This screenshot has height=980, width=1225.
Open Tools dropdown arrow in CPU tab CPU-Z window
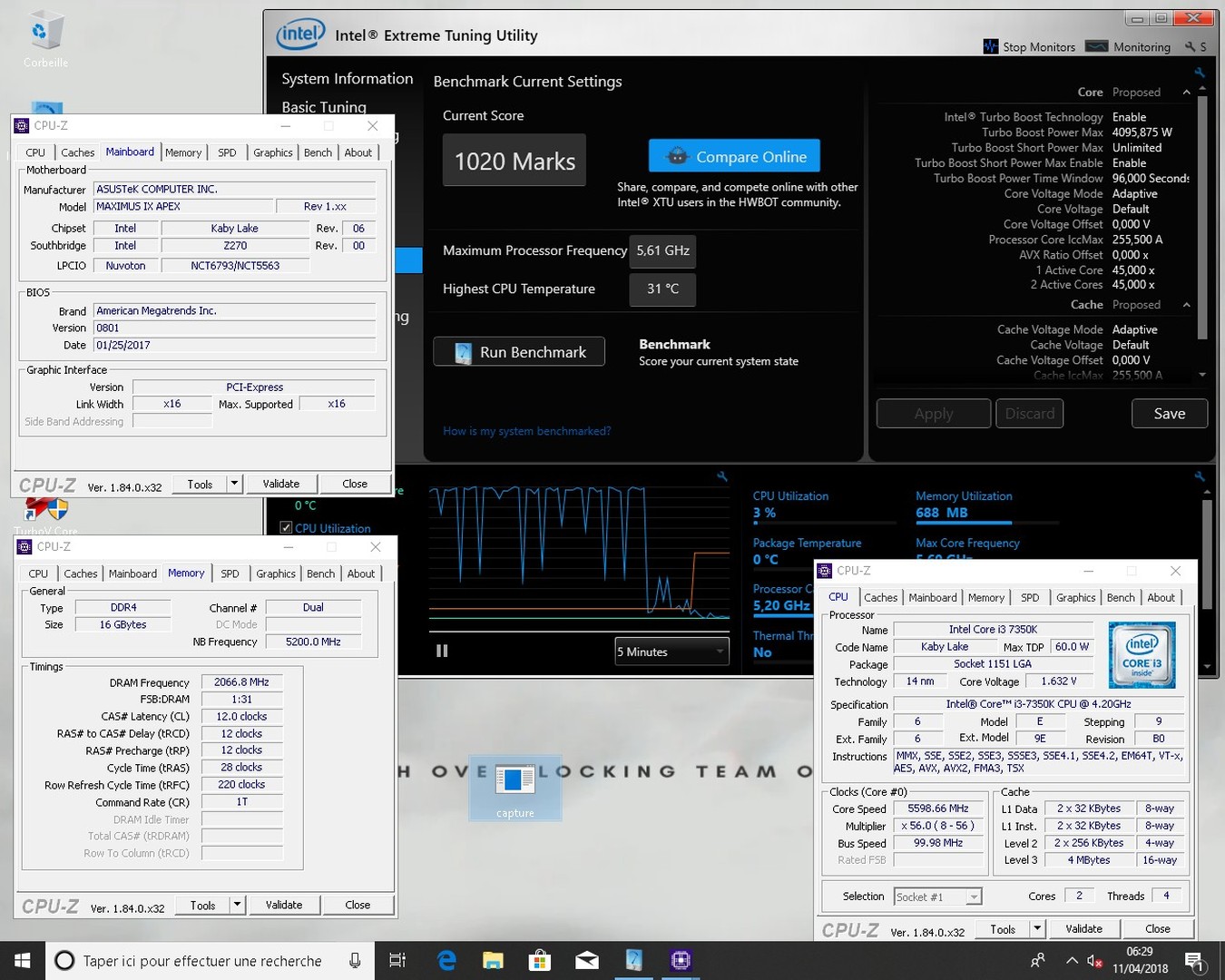[1037, 928]
